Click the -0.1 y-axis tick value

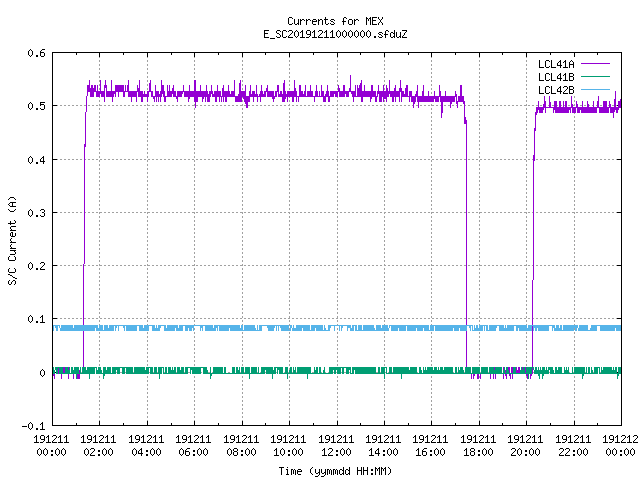(33, 426)
